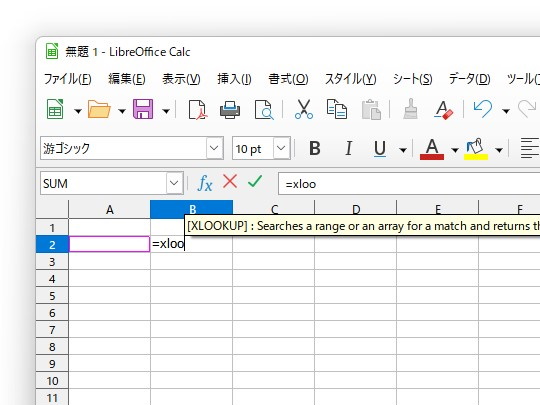Copy selection with the Copy icon
The image size is (540, 405).
pyautogui.click(x=336, y=110)
